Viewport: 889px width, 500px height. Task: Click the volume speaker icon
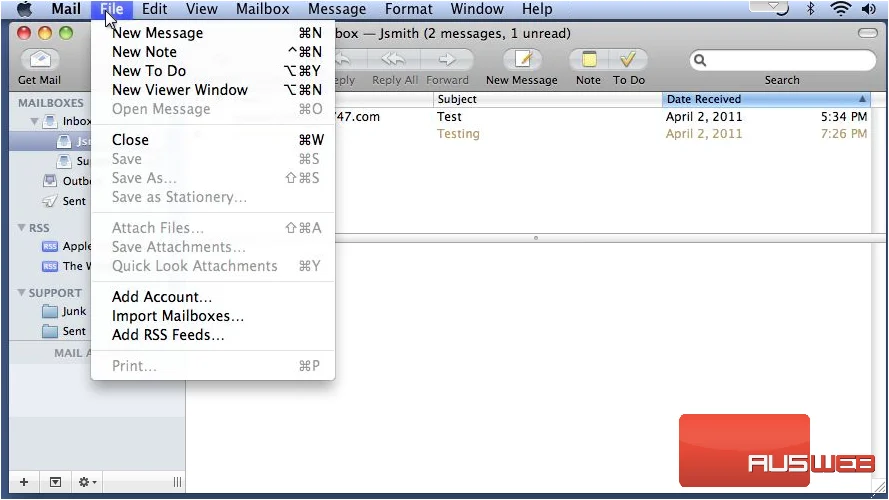(x=868, y=9)
